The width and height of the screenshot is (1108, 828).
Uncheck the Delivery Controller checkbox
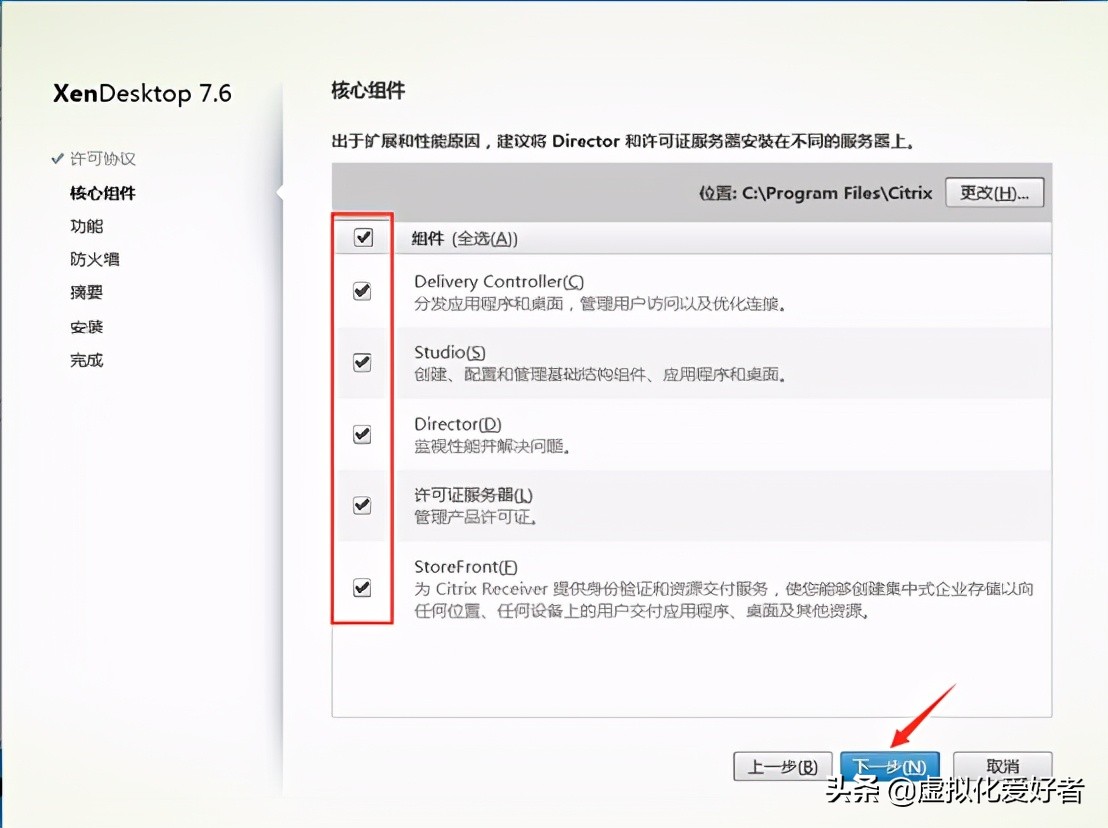point(362,291)
